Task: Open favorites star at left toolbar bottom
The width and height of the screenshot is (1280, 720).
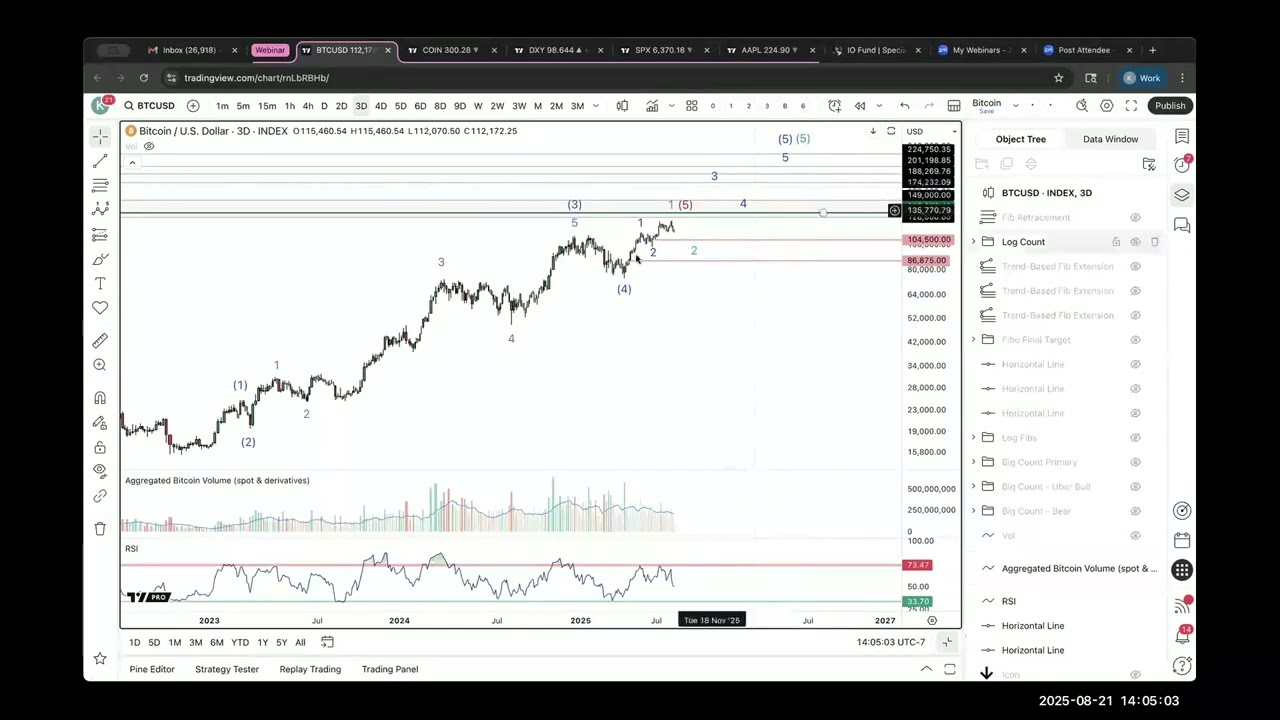Action: 100,658
